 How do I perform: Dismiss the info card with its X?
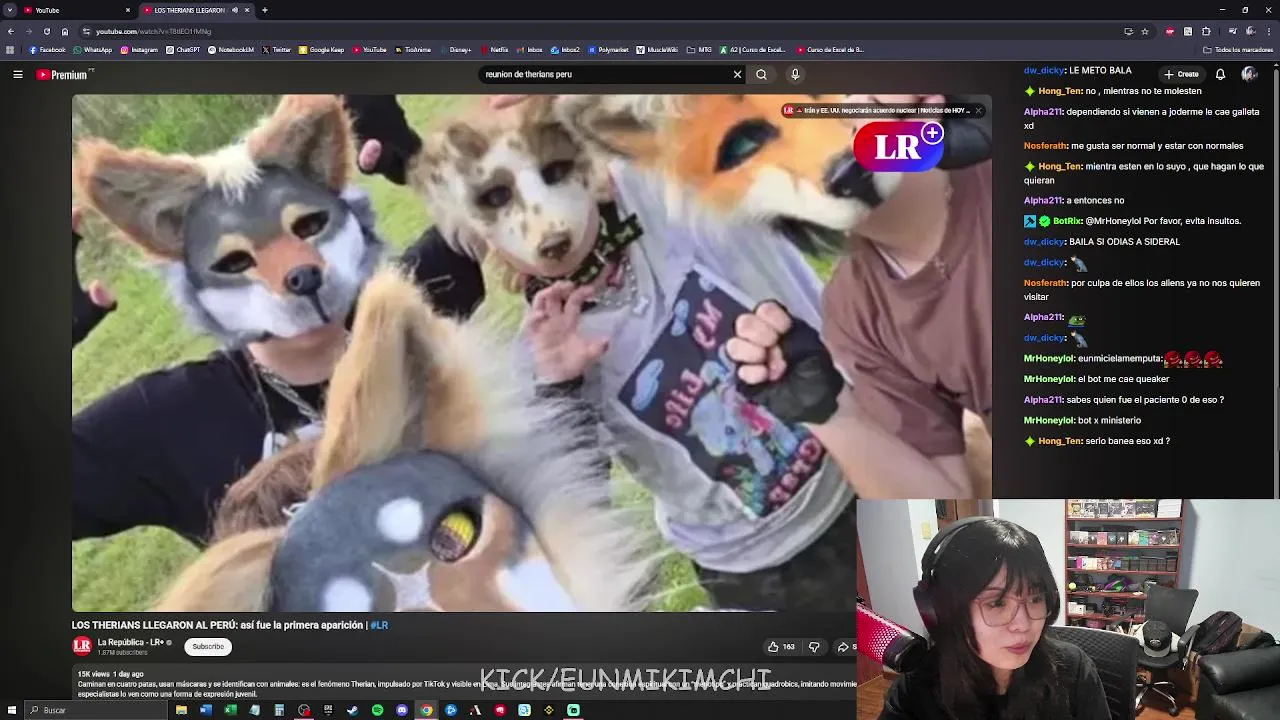[978, 111]
